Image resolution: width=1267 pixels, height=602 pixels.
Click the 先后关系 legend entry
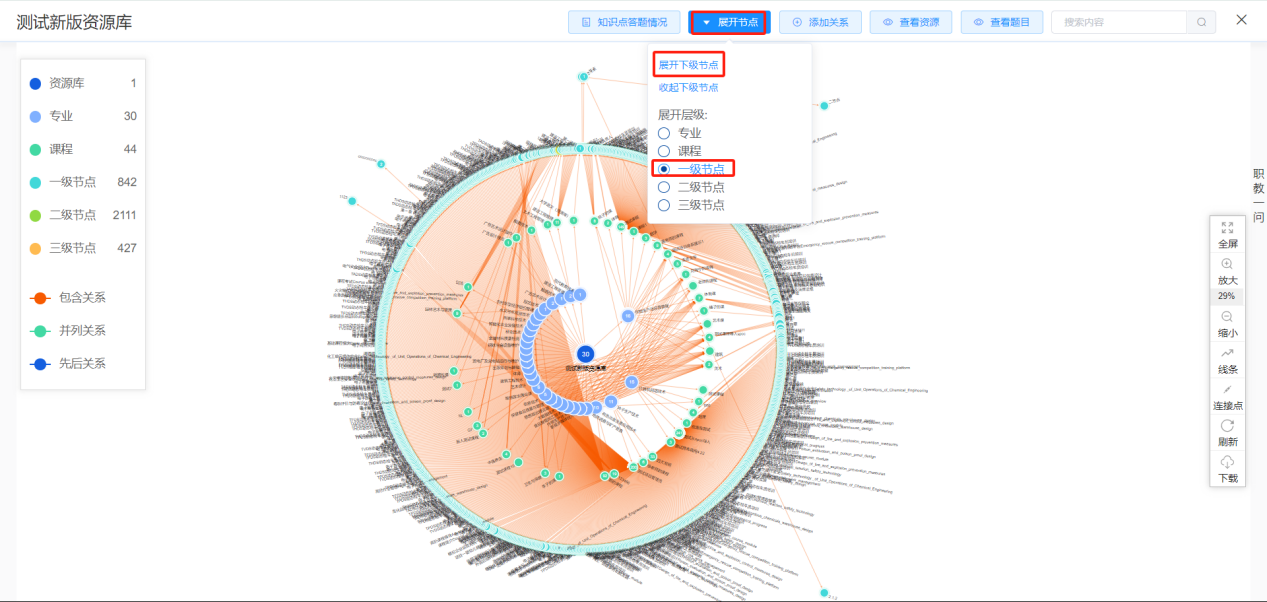tap(68, 364)
